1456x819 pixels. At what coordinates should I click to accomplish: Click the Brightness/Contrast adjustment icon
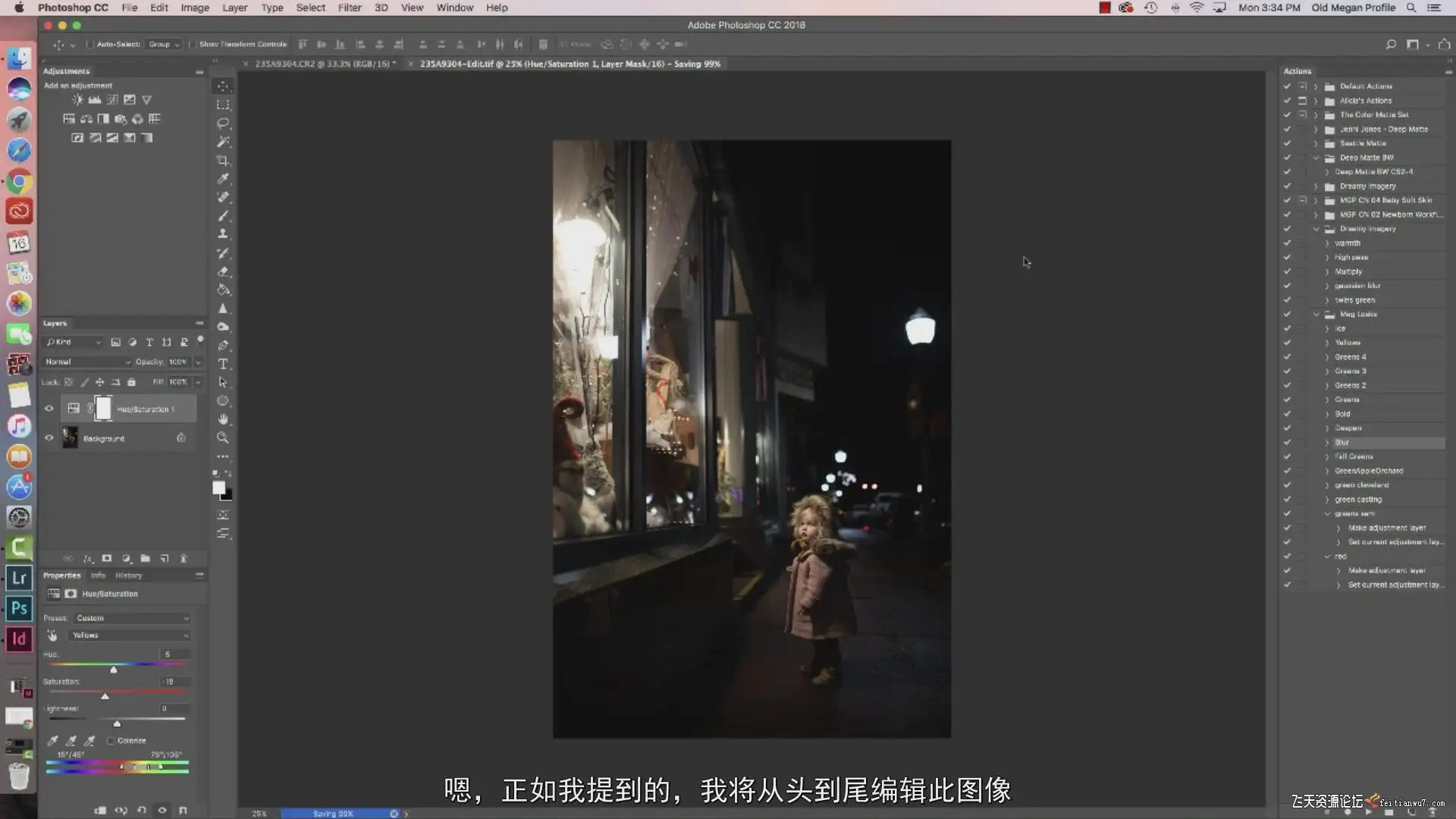click(77, 99)
